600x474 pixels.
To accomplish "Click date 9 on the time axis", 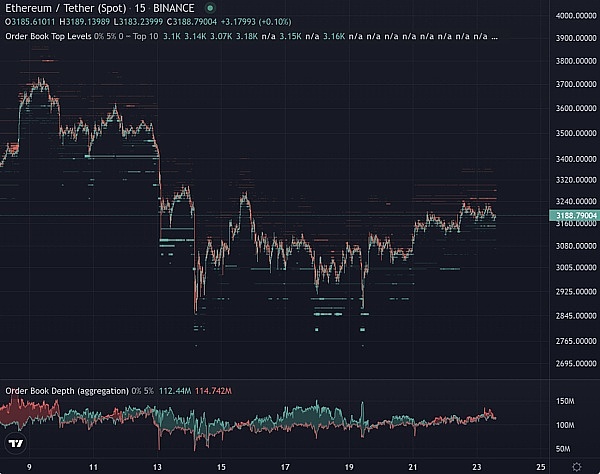I will (28, 465).
